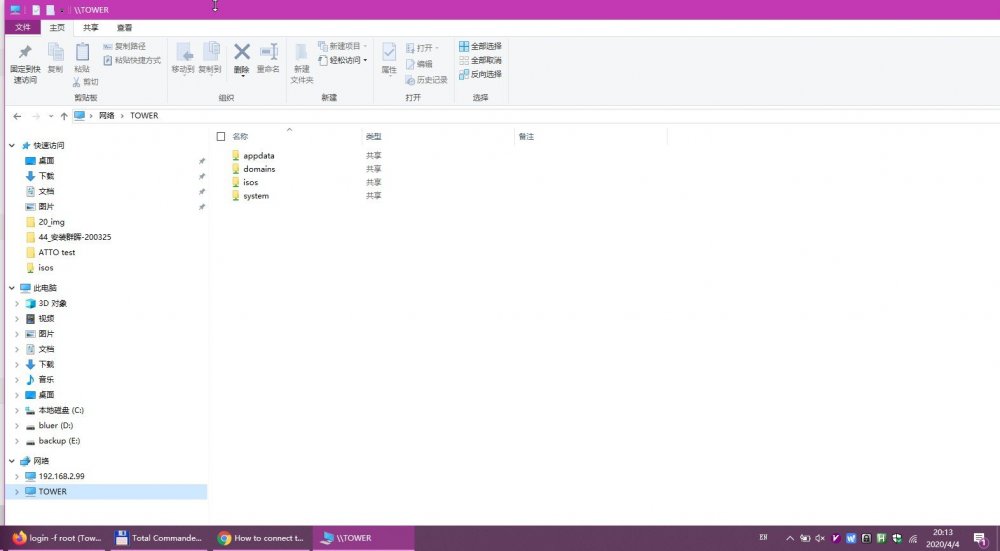Open recent locations dropdown arrow
The image size is (1000, 551).
tap(51, 116)
